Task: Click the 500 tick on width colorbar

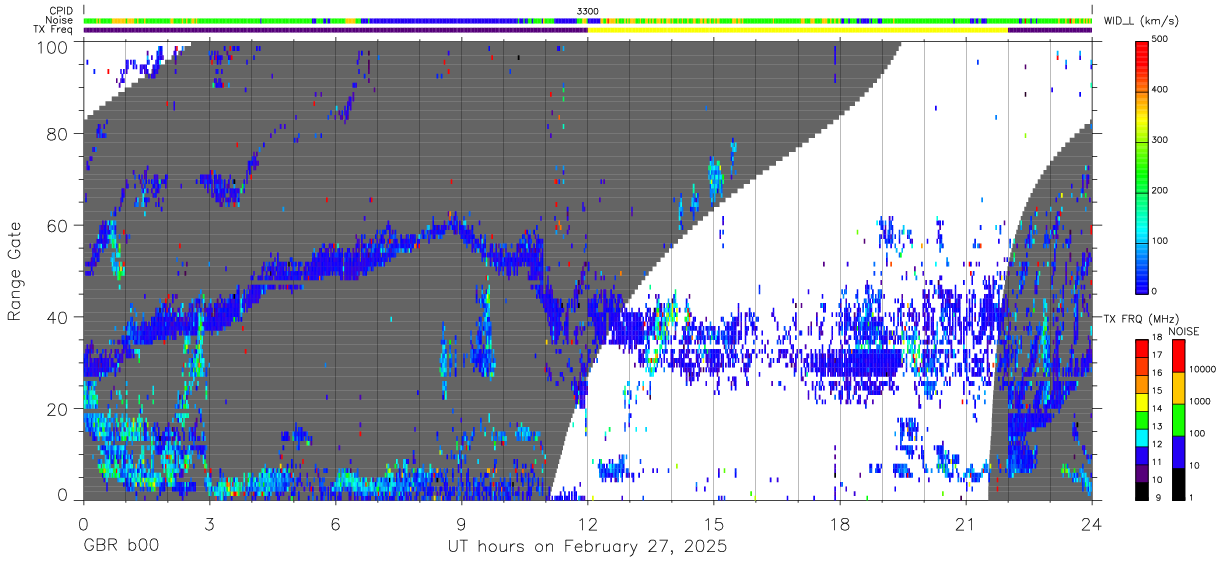Action: pos(1161,39)
